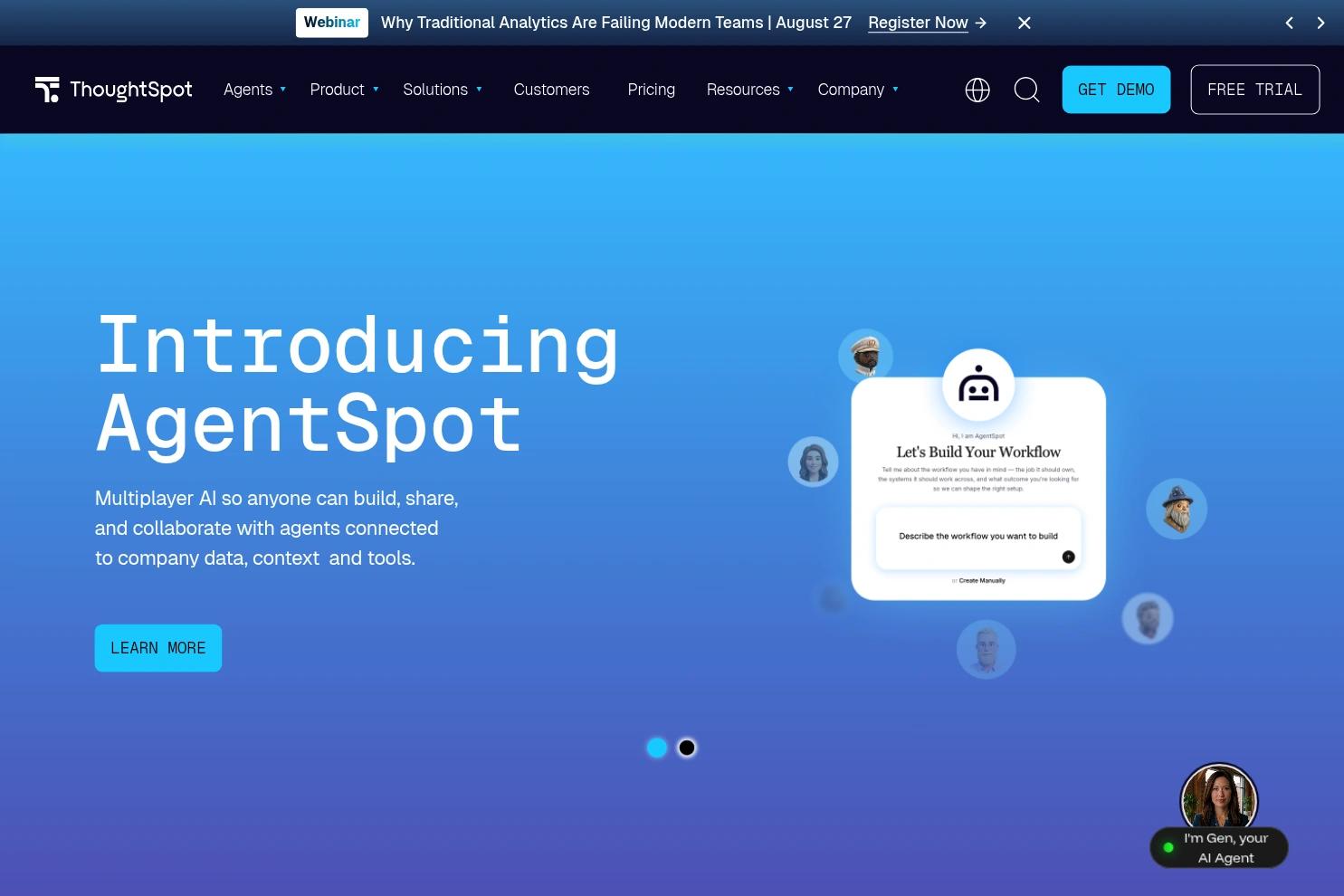The image size is (1344, 896).
Task: Expand the Solutions menu
Action: click(443, 90)
